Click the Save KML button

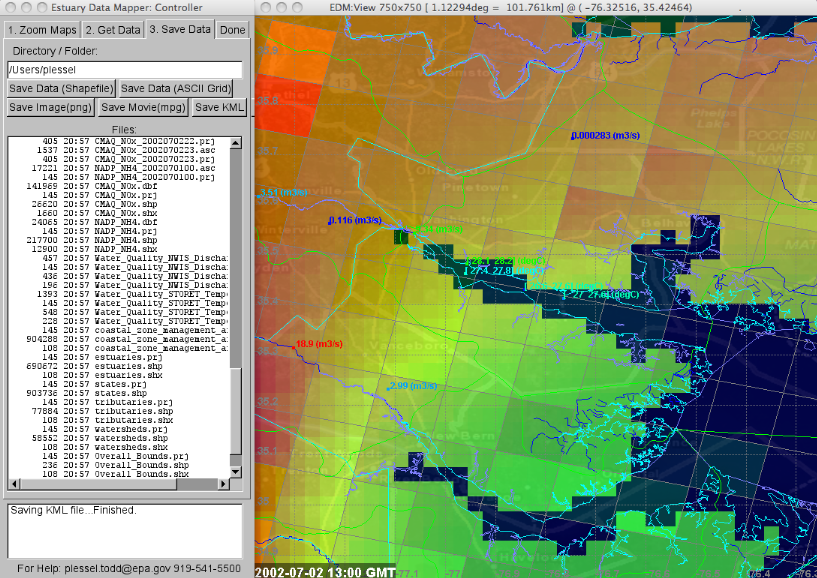click(x=219, y=106)
